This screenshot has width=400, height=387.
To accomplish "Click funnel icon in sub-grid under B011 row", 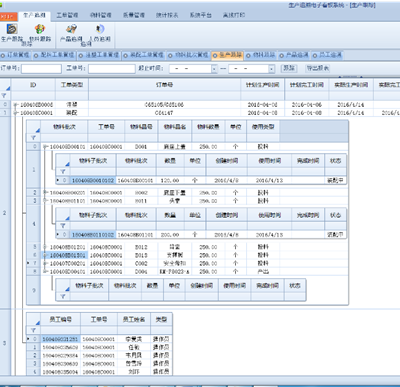I will pyautogui.click(x=63, y=226).
